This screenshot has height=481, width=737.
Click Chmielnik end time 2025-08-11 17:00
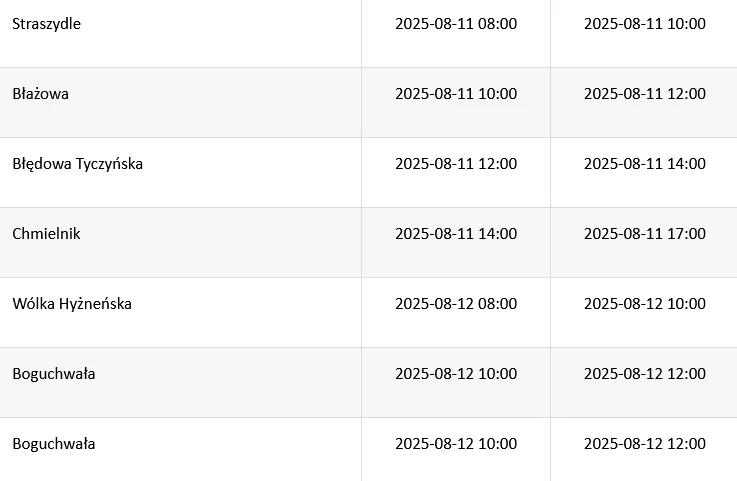(x=645, y=234)
